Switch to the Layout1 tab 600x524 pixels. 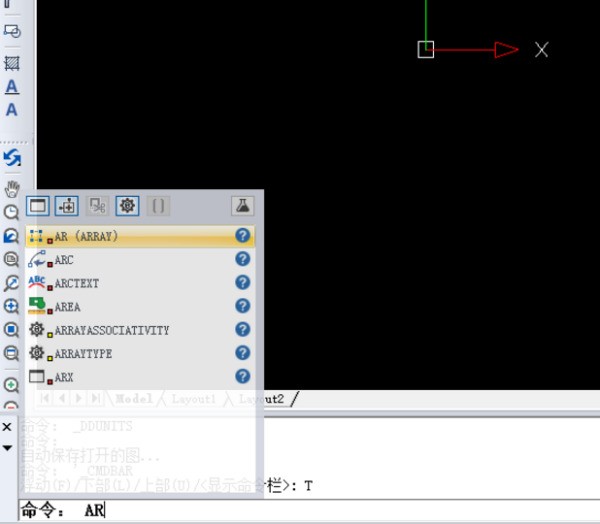(194, 399)
